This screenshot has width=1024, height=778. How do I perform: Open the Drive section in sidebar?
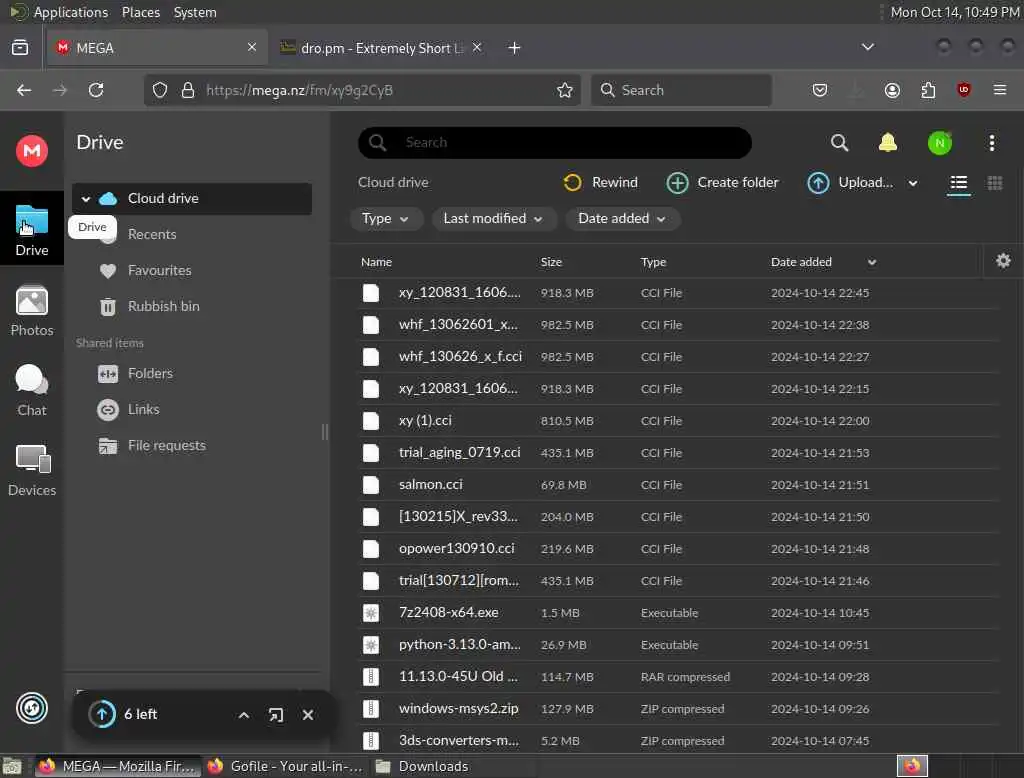click(31, 230)
